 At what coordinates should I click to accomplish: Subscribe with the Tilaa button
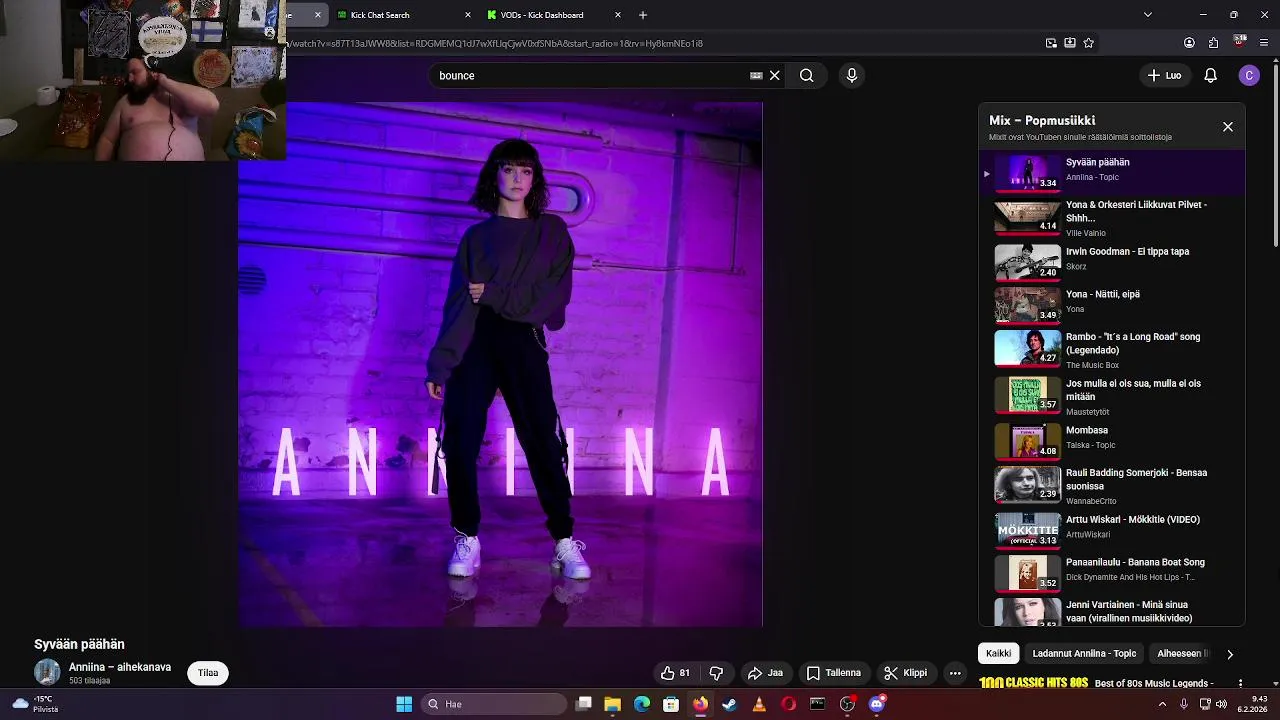click(x=208, y=673)
